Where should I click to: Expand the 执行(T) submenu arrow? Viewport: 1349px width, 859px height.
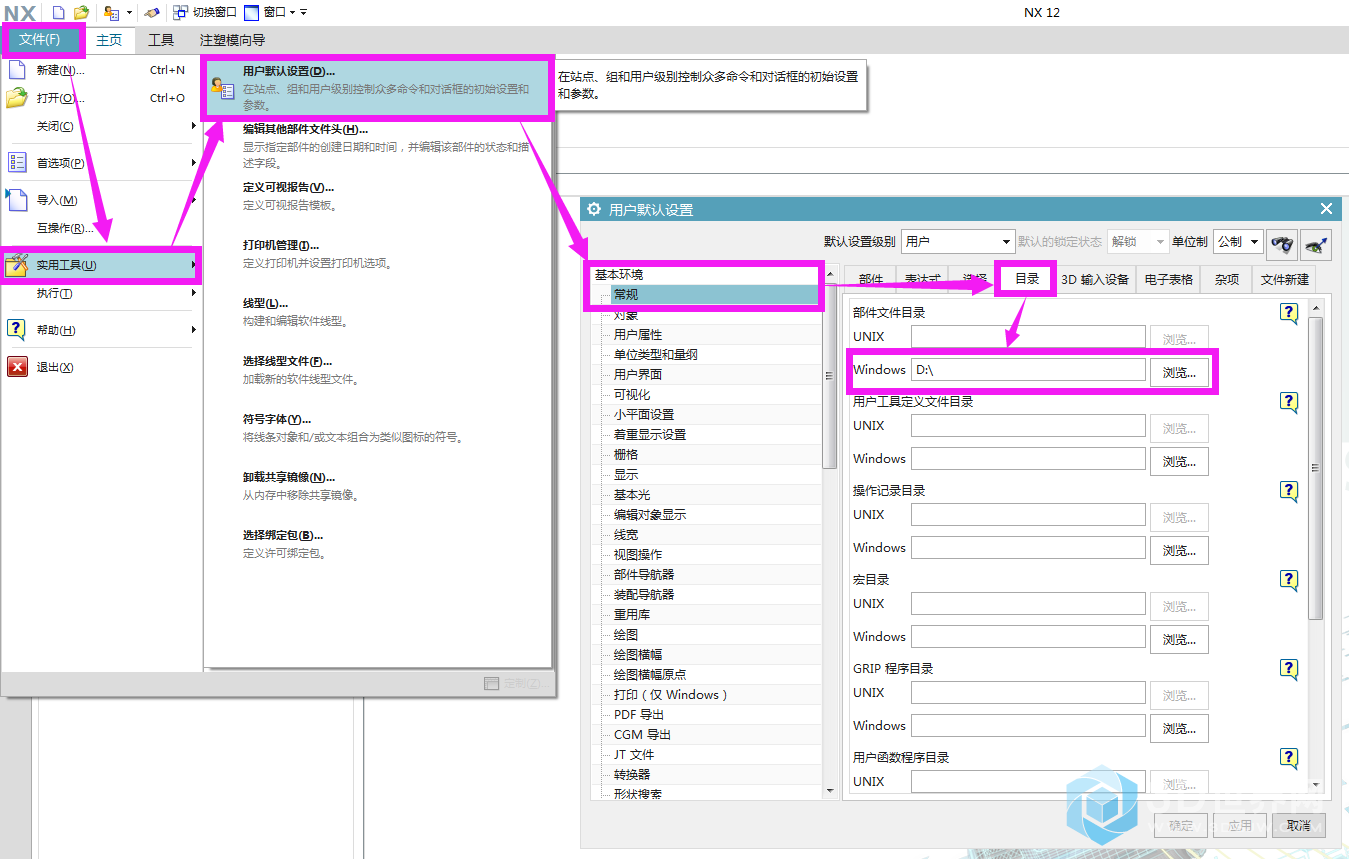point(194,293)
